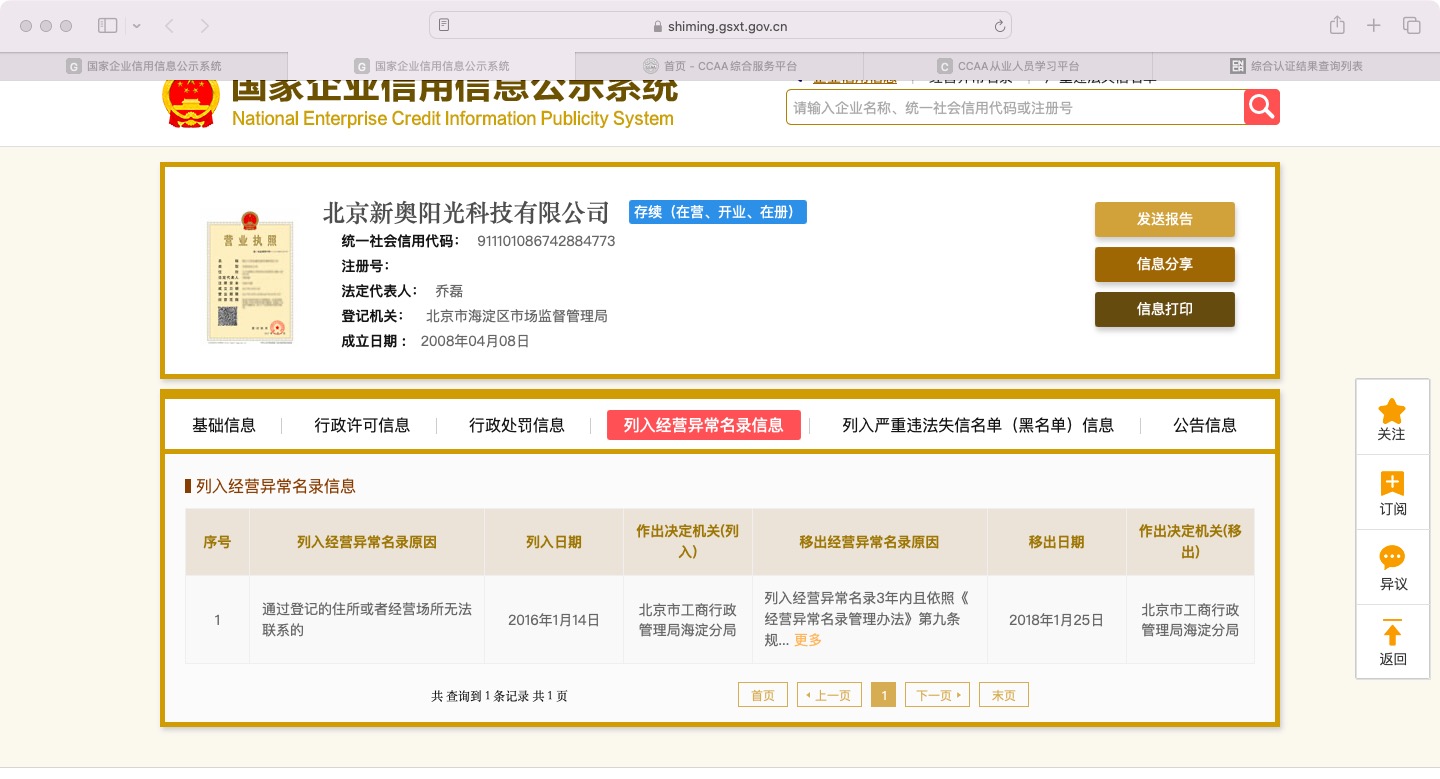Expand removal reason with 更多 link

pyautogui.click(x=807, y=640)
